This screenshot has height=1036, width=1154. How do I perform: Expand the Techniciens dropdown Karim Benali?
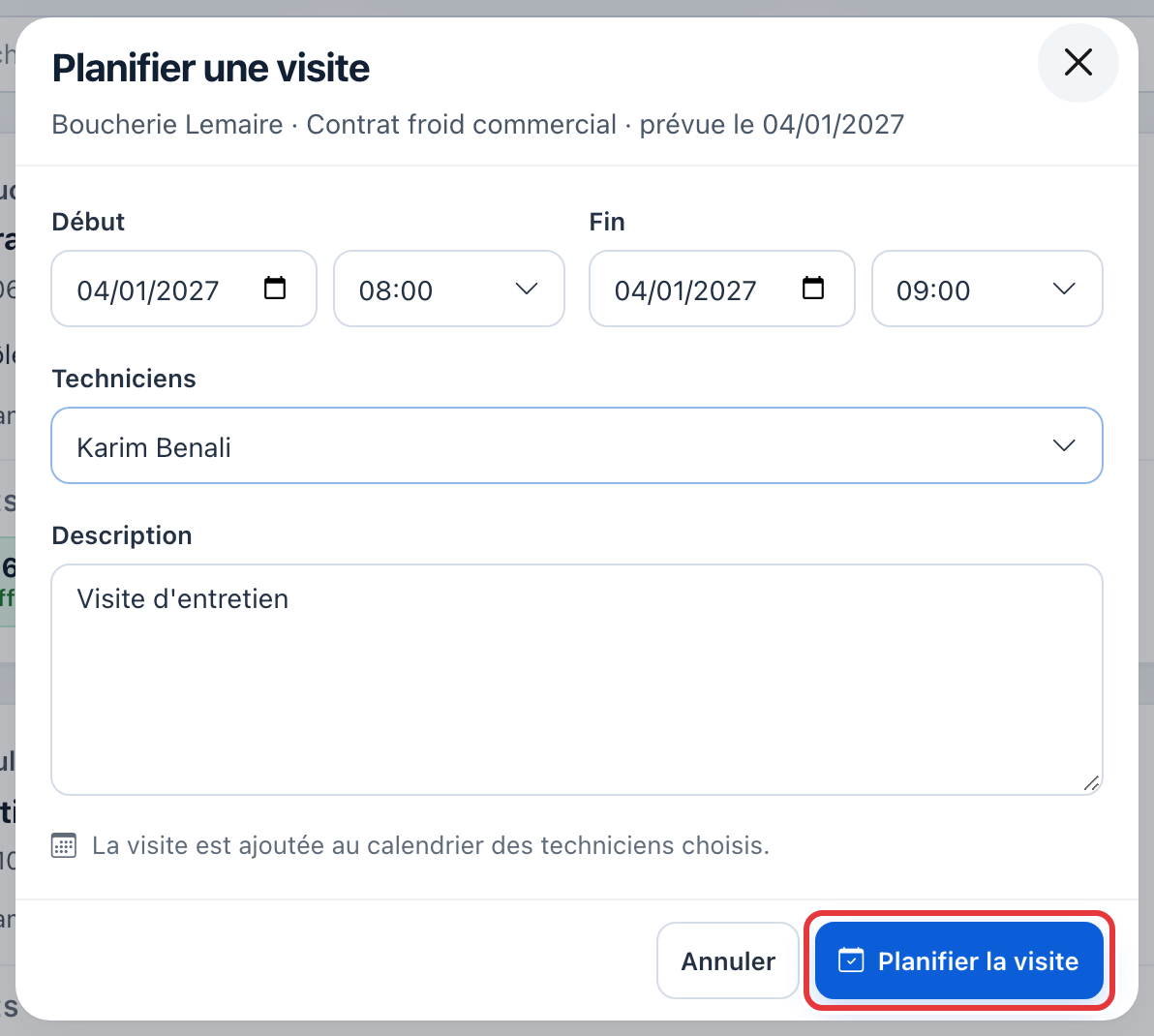(x=577, y=445)
